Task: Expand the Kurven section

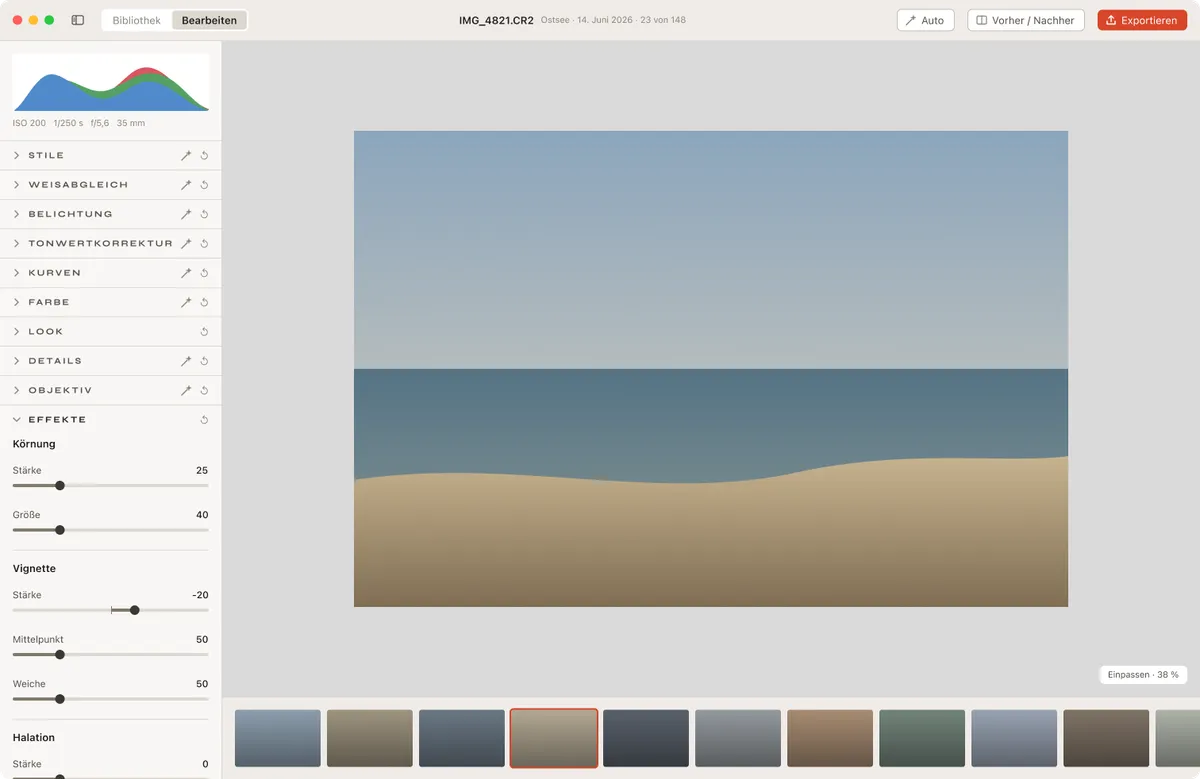Action: pos(17,273)
